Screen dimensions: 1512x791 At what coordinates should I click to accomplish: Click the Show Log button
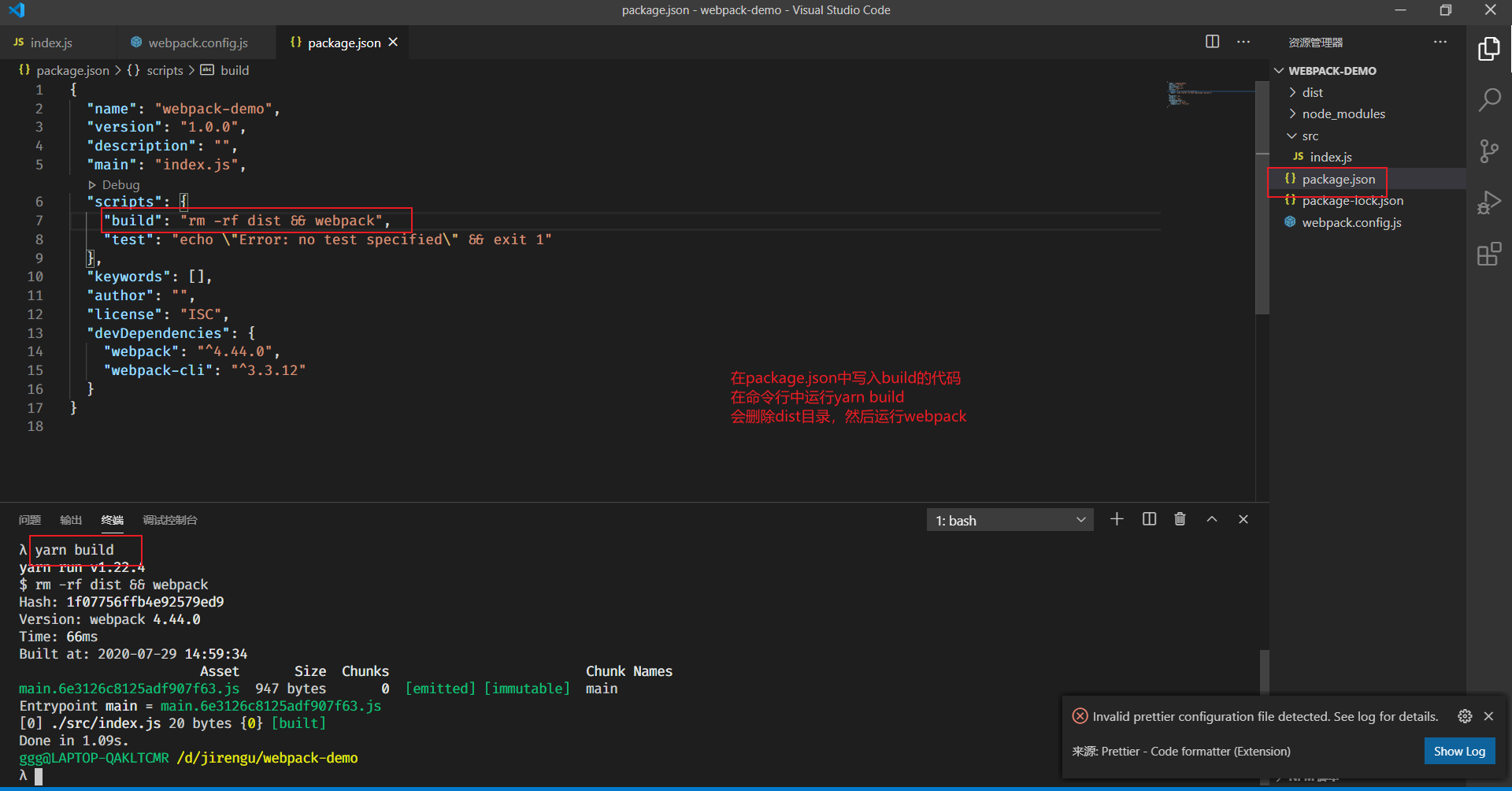point(1459,751)
